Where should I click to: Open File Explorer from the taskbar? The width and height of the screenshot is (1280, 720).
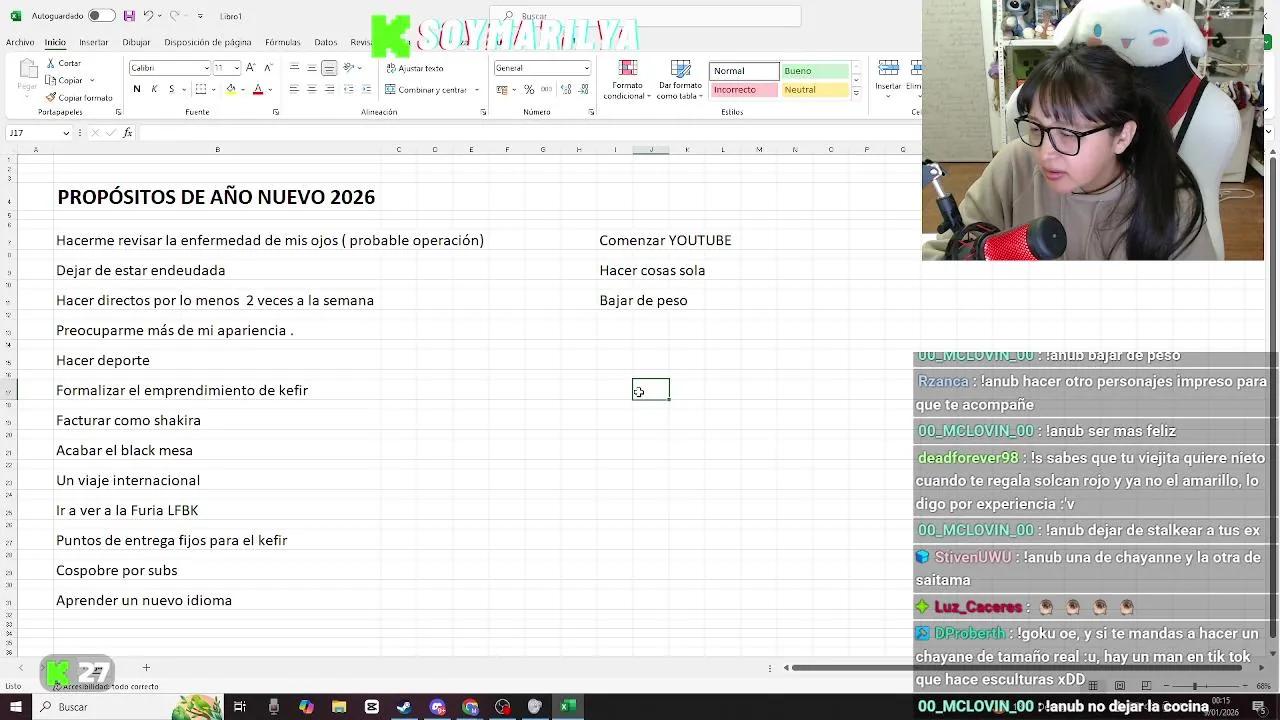click(339, 707)
